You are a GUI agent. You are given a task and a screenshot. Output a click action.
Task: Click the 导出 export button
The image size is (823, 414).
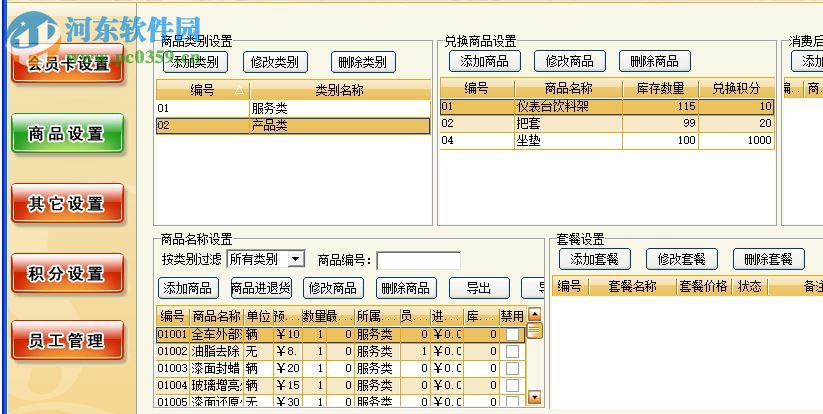click(x=479, y=288)
